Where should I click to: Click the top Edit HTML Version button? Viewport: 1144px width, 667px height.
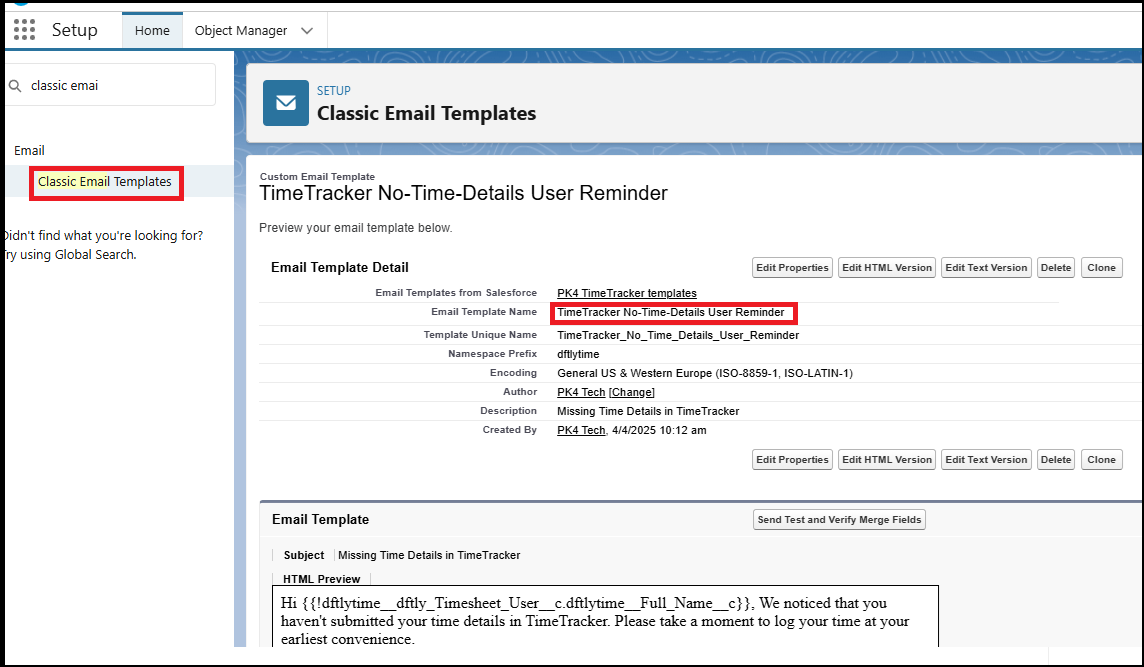887,268
